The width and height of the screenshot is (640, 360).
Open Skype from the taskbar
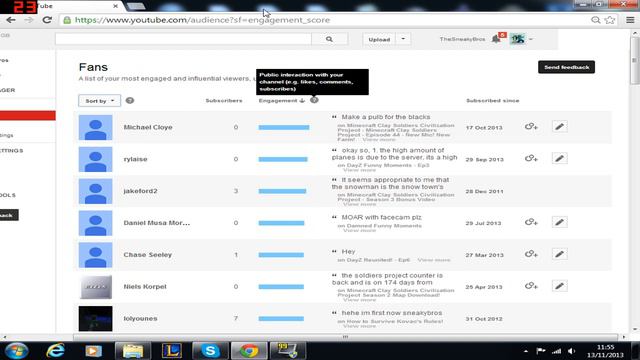210,351
